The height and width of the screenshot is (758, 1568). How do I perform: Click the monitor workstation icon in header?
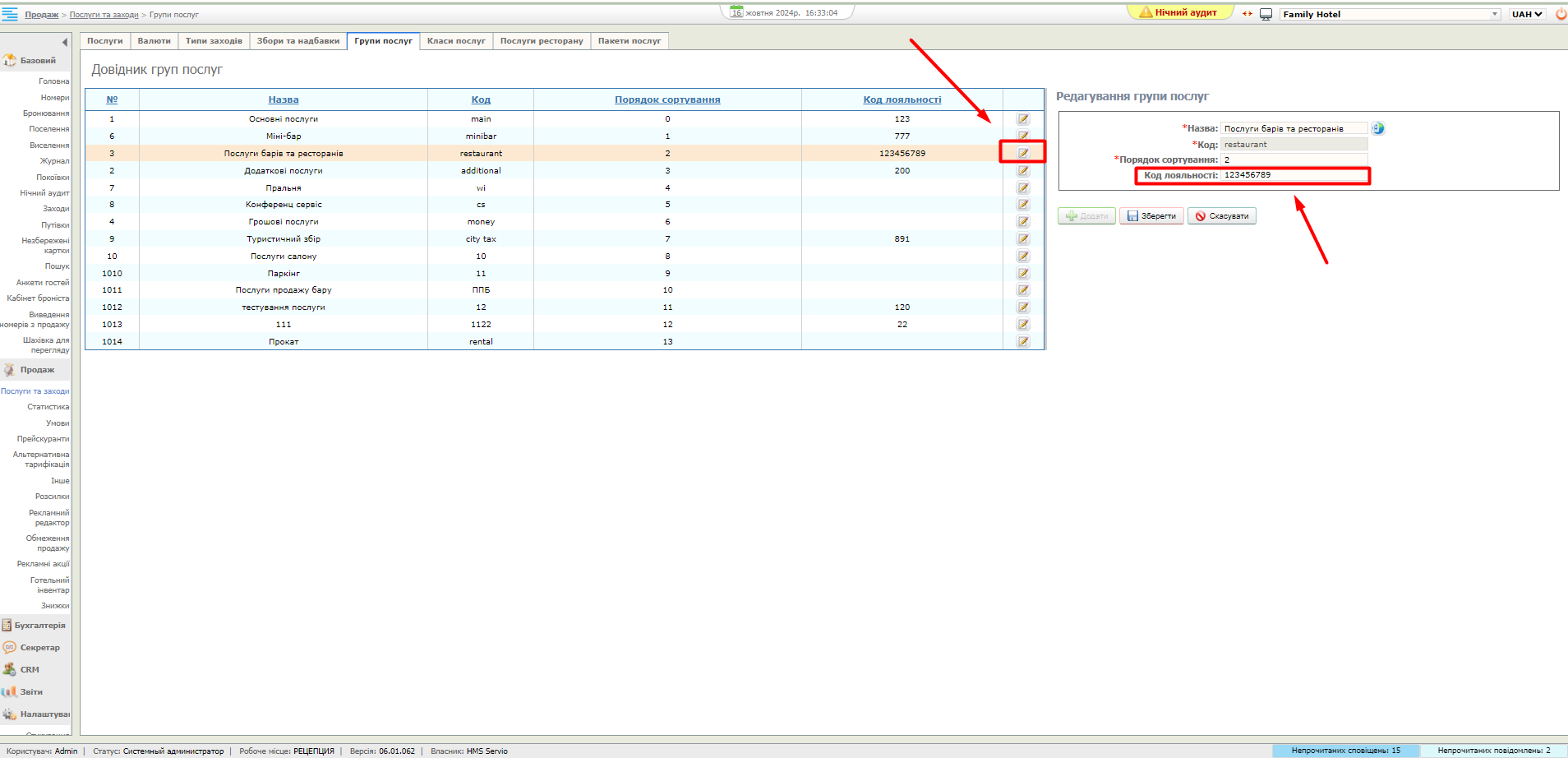click(1266, 14)
